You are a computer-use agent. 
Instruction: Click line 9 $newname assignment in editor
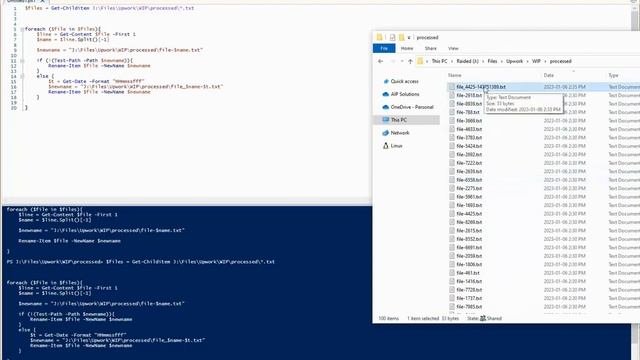[120, 50]
